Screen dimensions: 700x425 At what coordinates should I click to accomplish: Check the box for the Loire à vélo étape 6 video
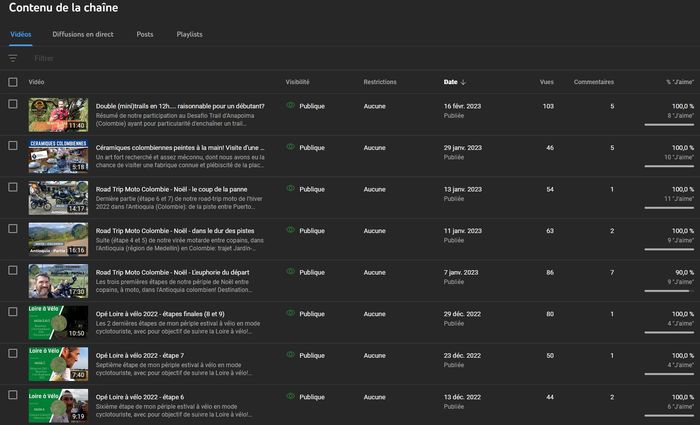point(13,395)
